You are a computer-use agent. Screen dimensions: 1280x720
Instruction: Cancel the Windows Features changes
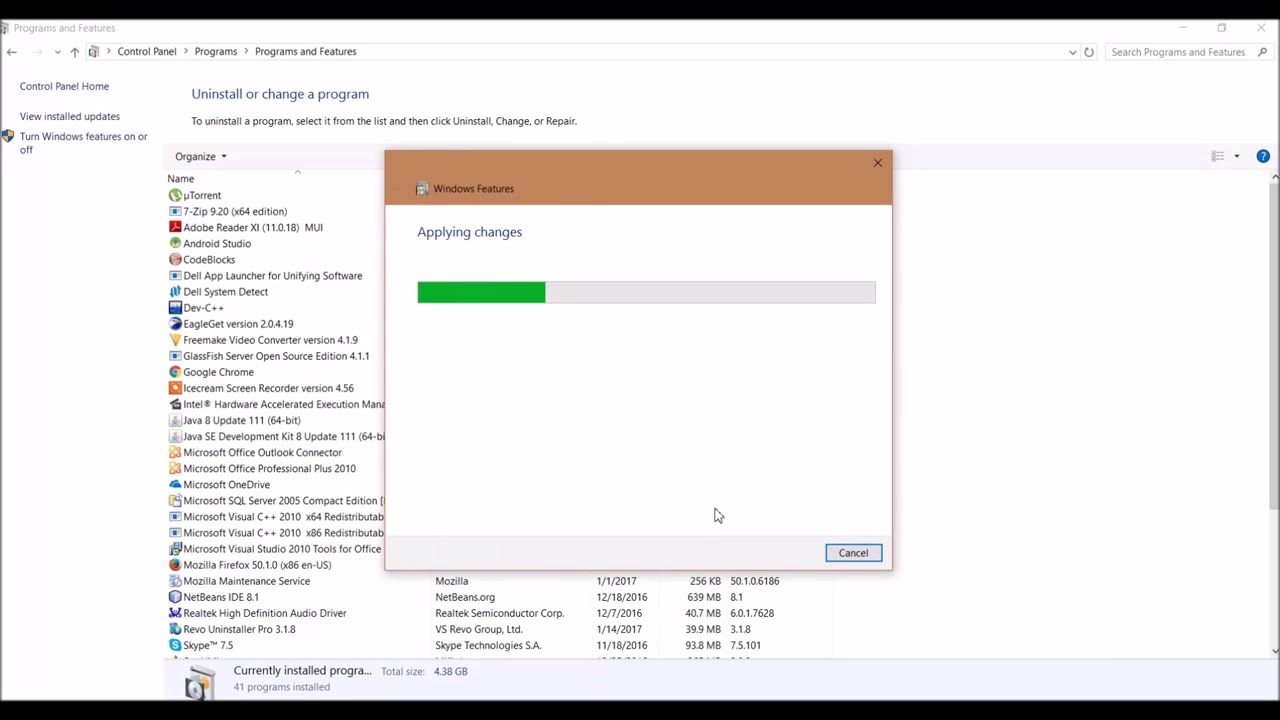coord(853,553)
